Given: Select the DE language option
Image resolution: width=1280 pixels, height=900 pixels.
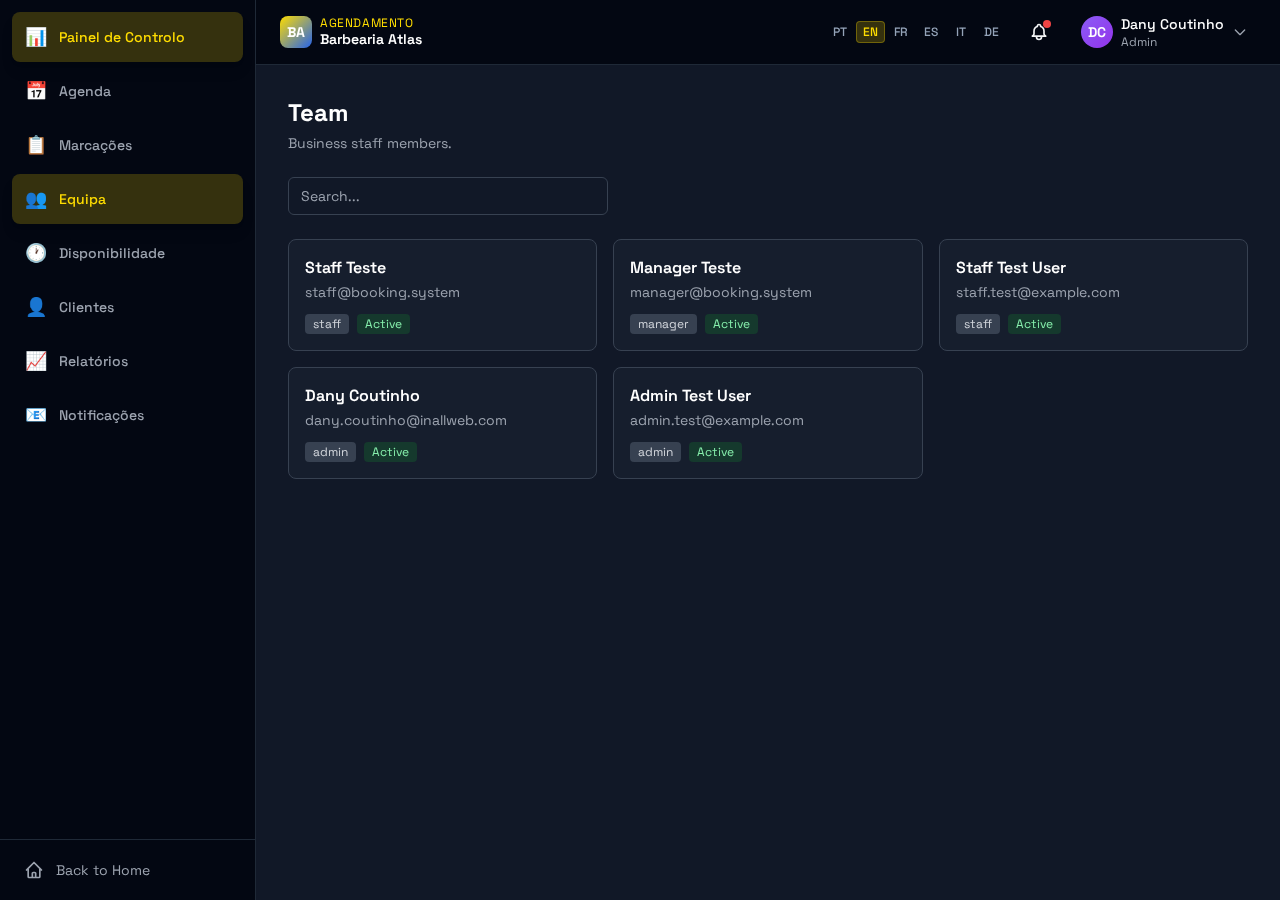Looking at the screenshot, I should click(x=991, y=32).
